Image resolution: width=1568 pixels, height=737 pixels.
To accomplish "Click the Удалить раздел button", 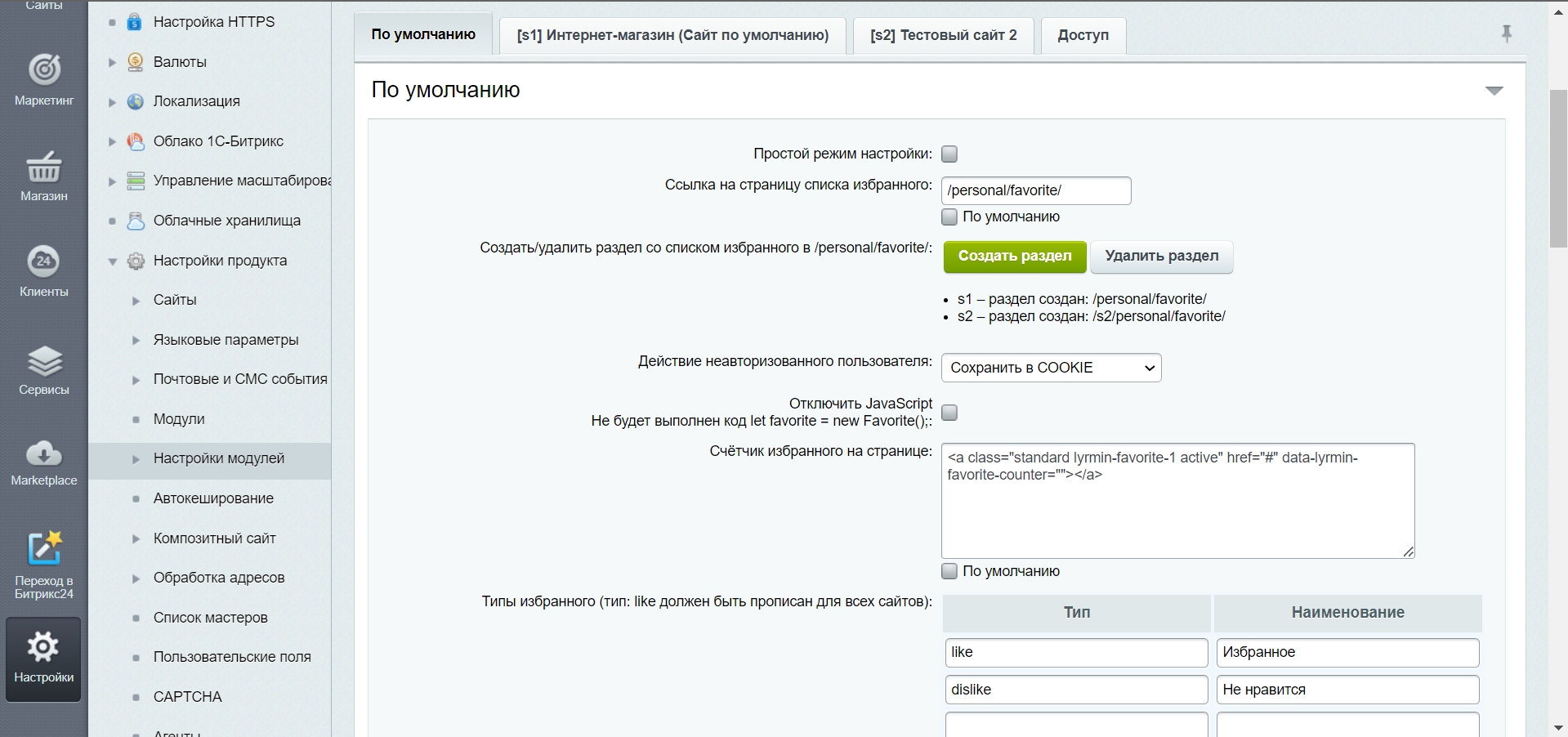I will click(x=1161, y=257).
